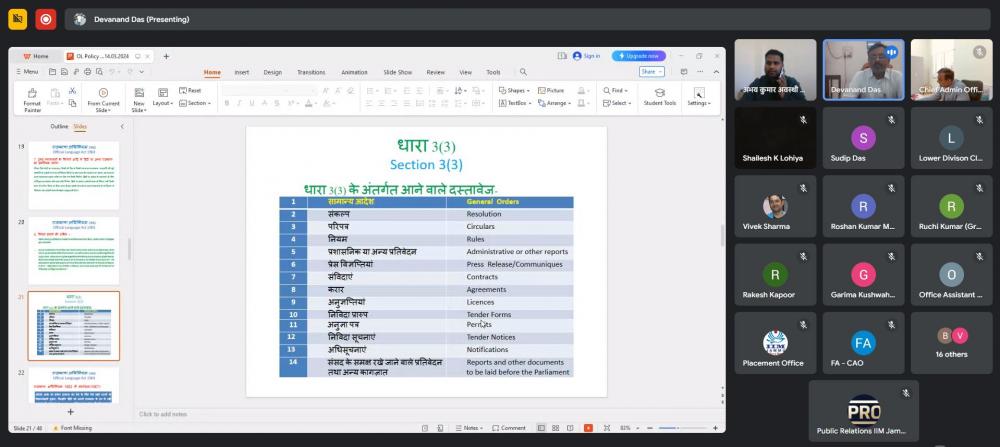1000x447 pixels.
Task: Expand the Share dropdown button
Action: pos(651,72)
